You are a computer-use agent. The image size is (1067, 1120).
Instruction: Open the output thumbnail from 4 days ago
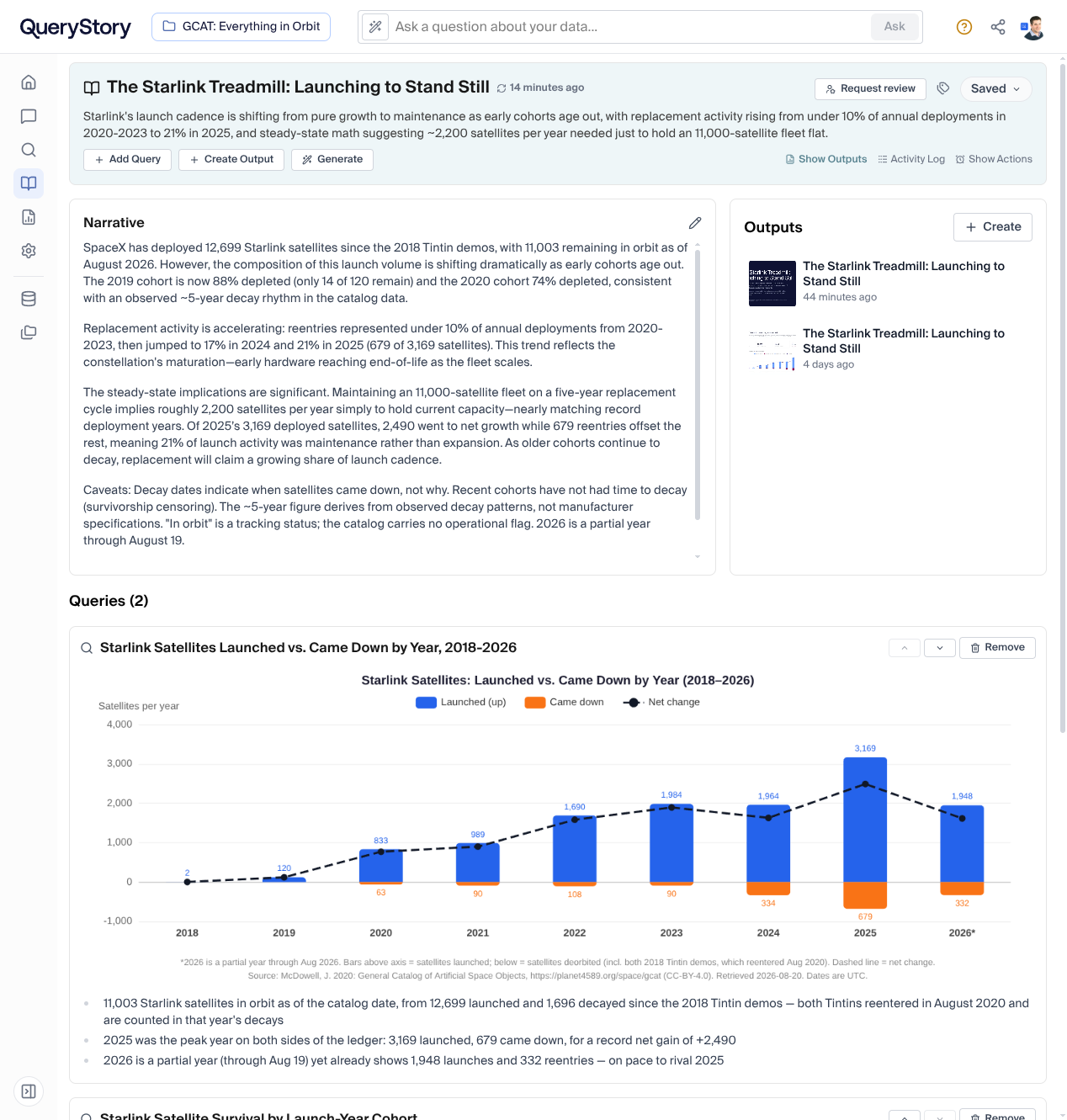(772, 350)
